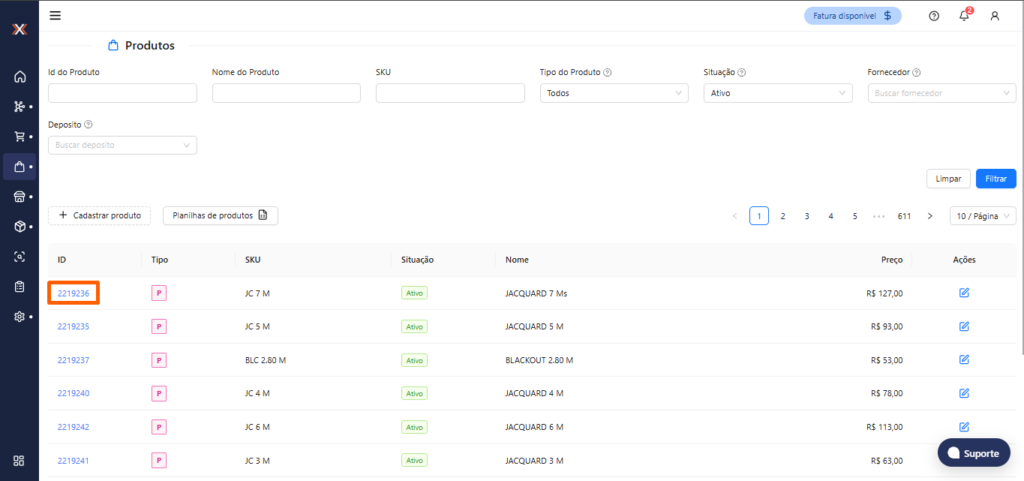Click edit icon for BLACKOUT 2.80 M
1024x481 pixels.
(x=964, y=360)
